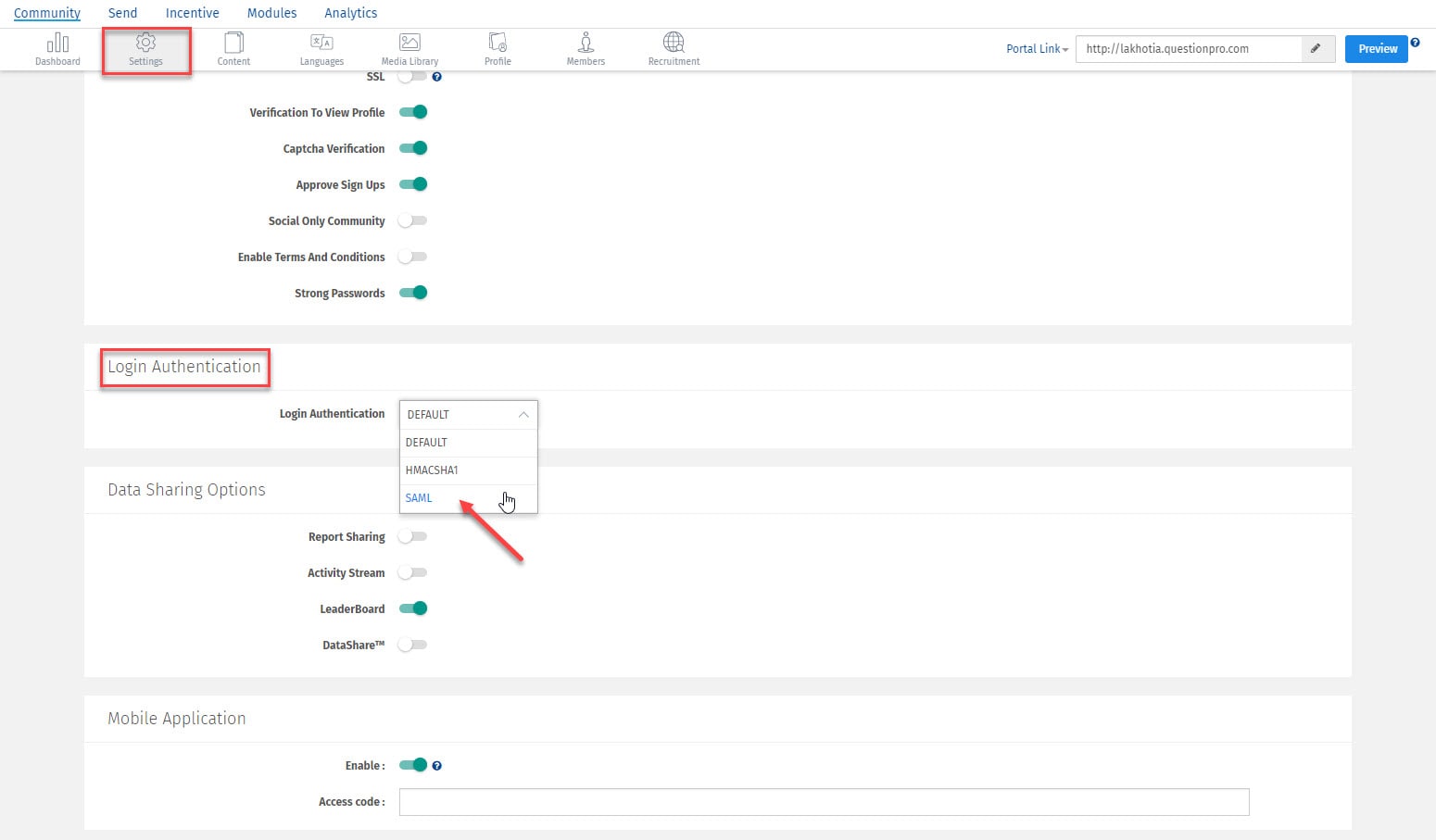This screenshot has height=840, width=1436.
Task: Turn off the LeaderBoard toggle
Action: tap(413, 608)
